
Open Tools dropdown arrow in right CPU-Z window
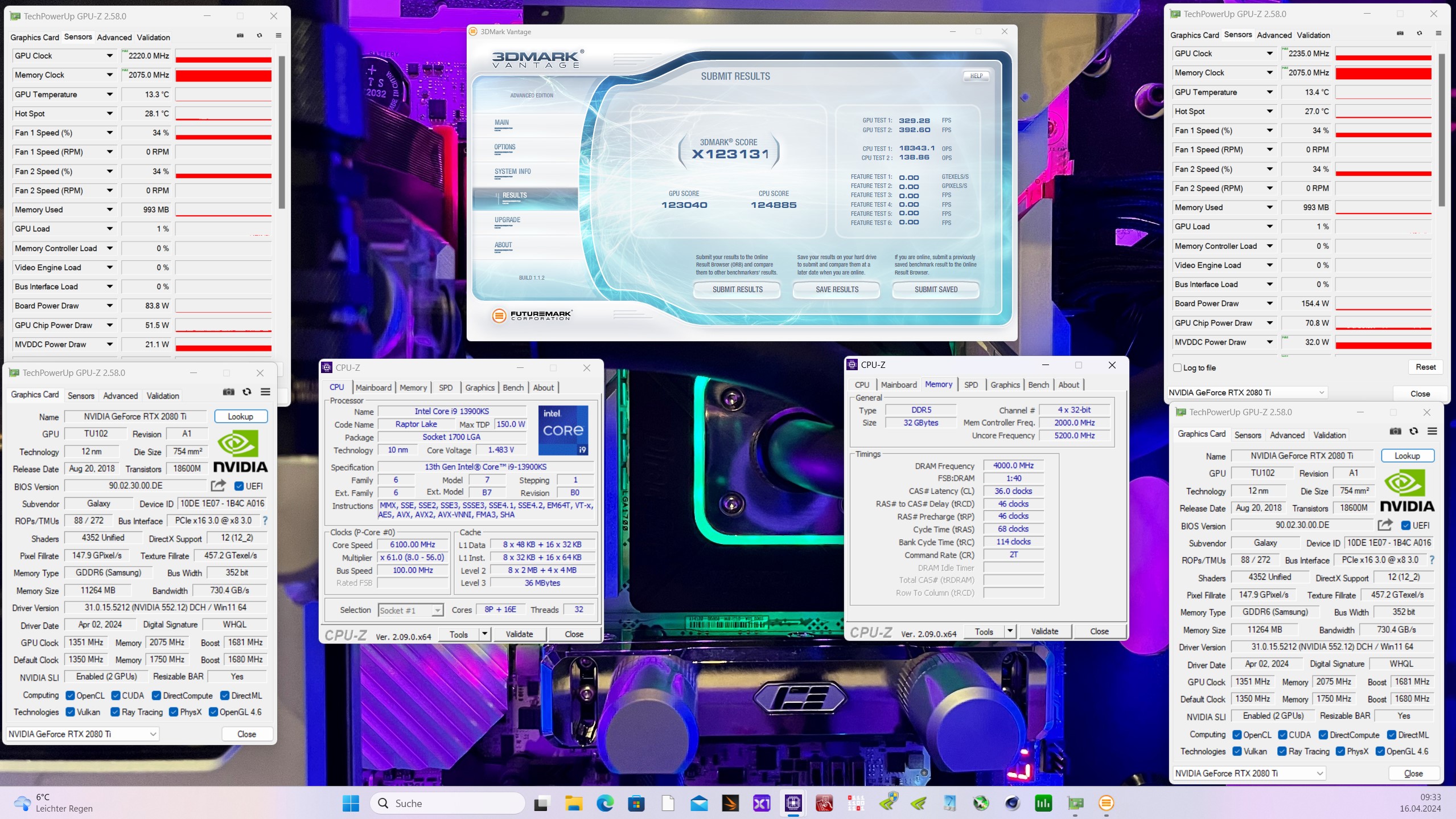1009,631
